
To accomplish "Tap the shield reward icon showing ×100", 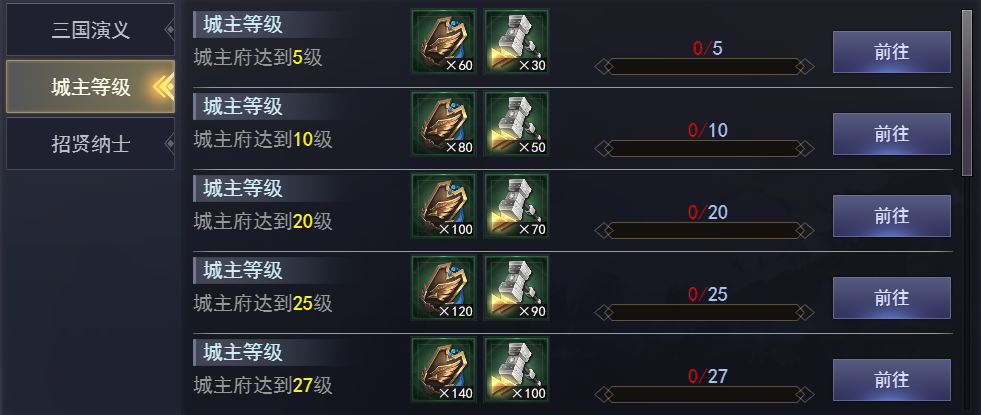I will pyautogui.click(x=444, y=205).
